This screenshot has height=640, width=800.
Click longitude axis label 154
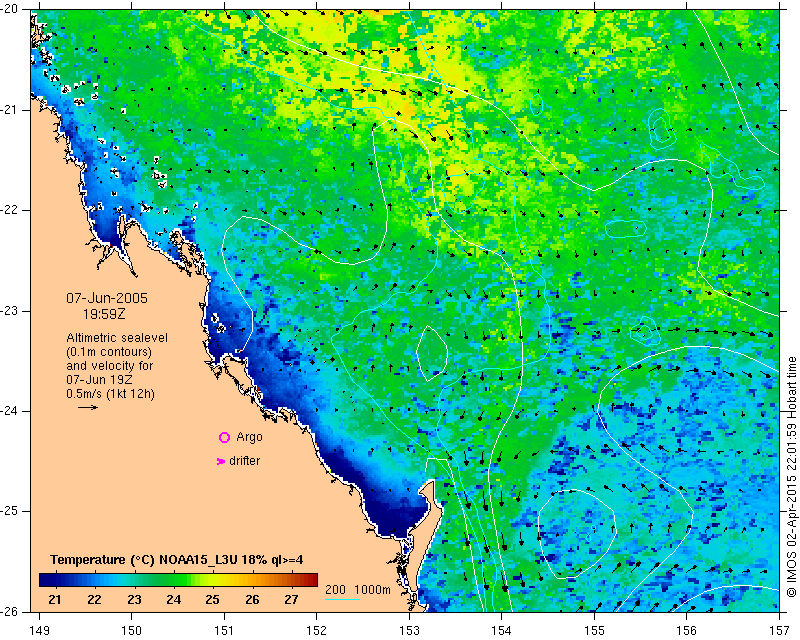point(502,631)
